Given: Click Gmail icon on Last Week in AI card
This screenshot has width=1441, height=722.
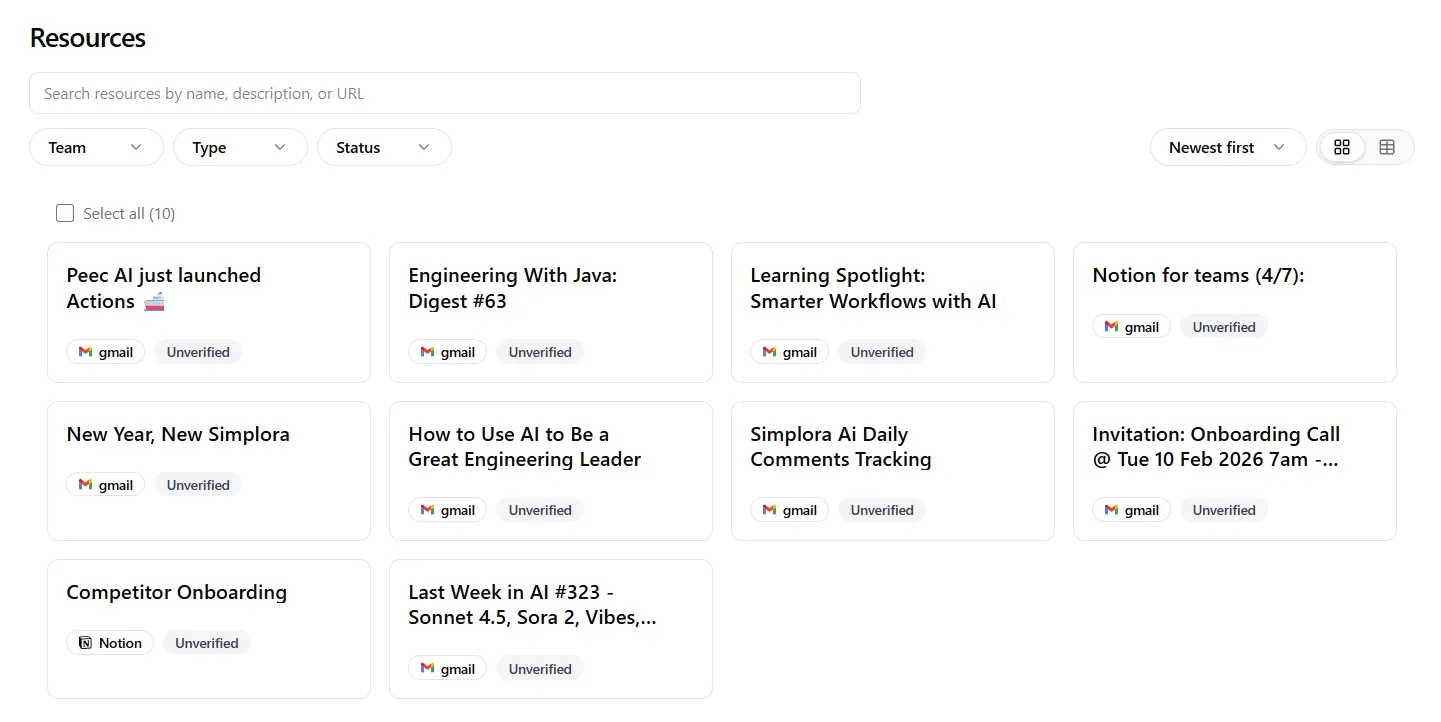Looking at the screenshot, I should [x=428, y=669].
